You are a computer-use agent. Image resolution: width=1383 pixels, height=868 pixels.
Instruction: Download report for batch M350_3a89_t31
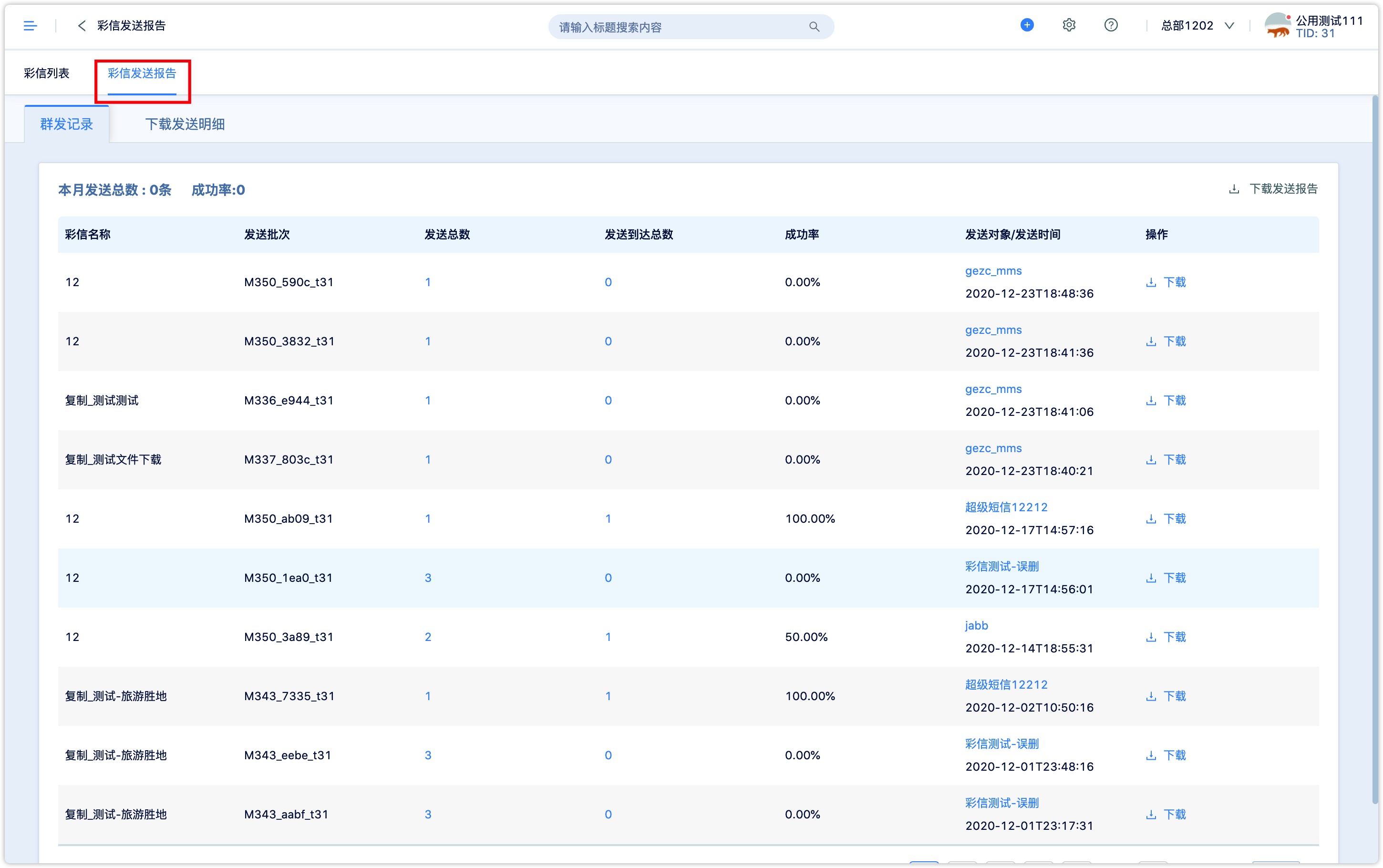[x=1166, y=637]
